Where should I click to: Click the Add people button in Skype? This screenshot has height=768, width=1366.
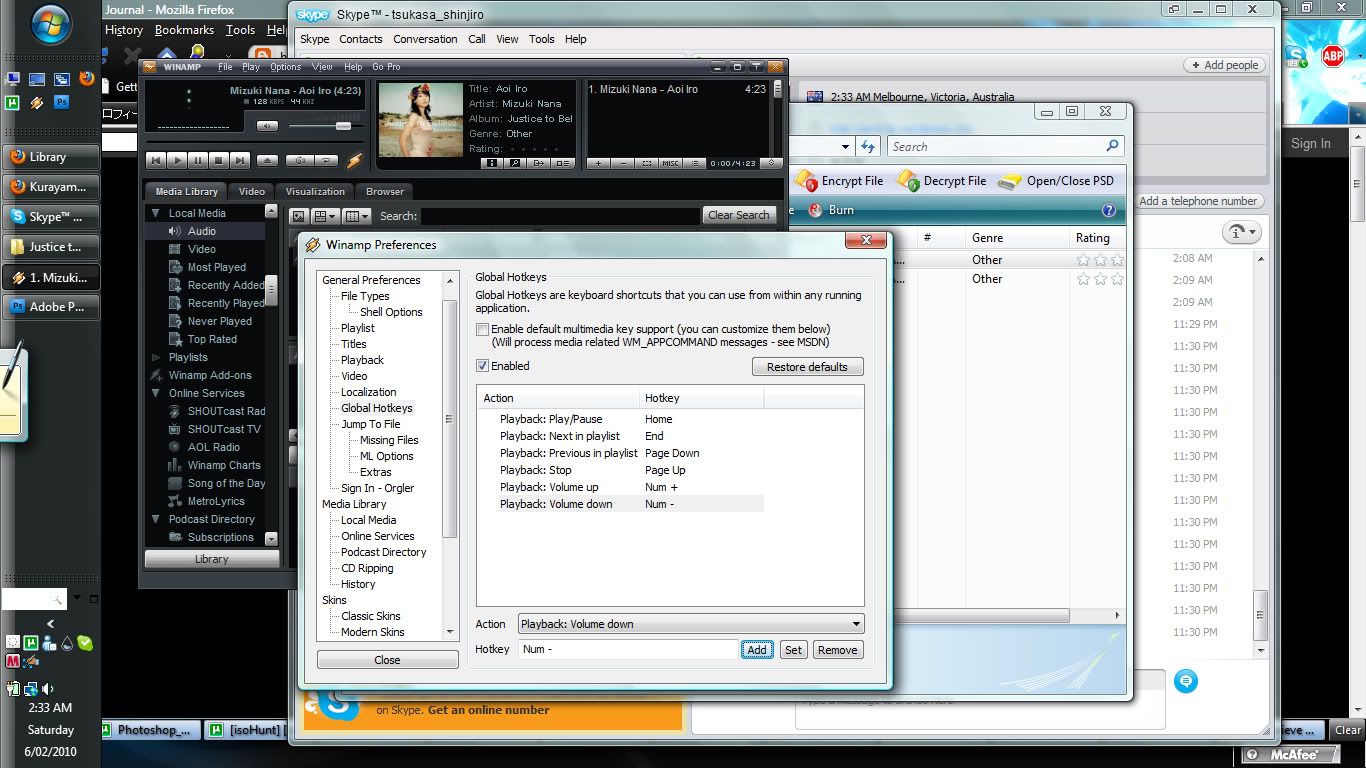[1224, 65]
